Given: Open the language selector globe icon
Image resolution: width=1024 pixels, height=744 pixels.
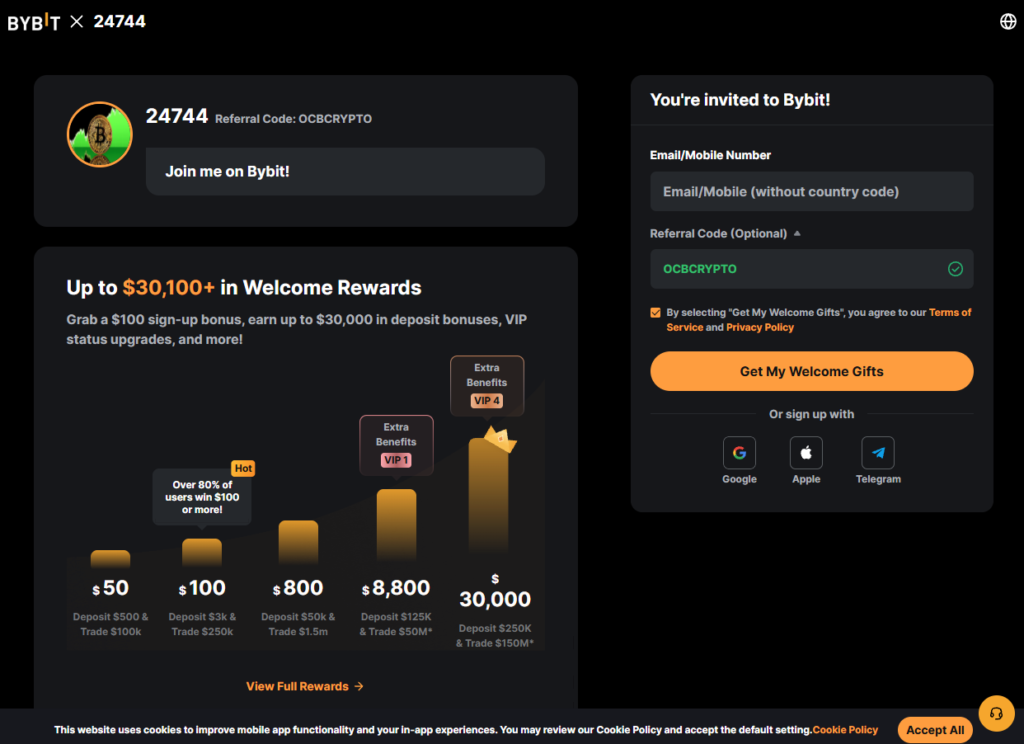Looking at the screenshot, I should click(1007, 19).
